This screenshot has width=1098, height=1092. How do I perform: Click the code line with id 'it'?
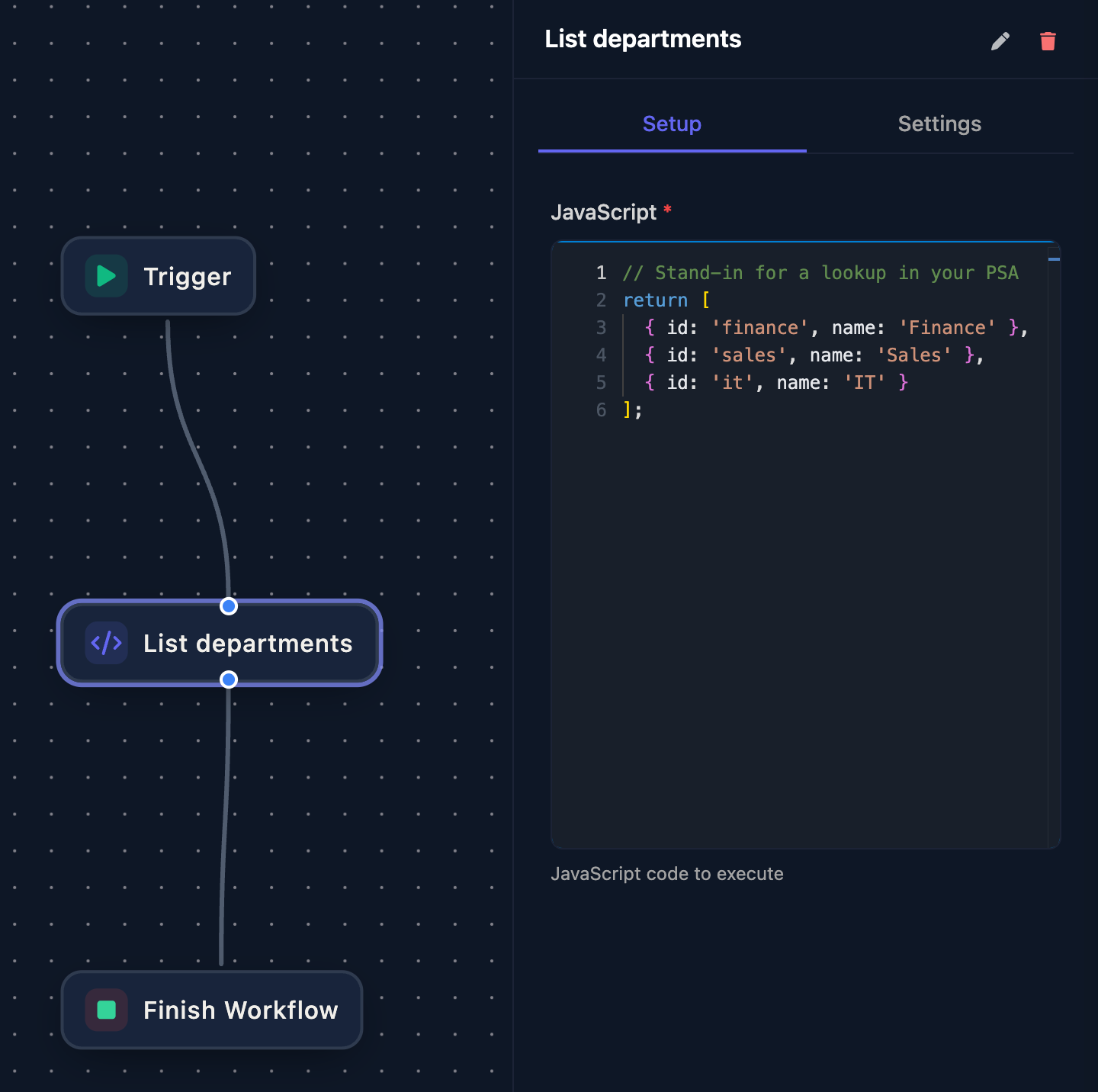pos(775,383)
